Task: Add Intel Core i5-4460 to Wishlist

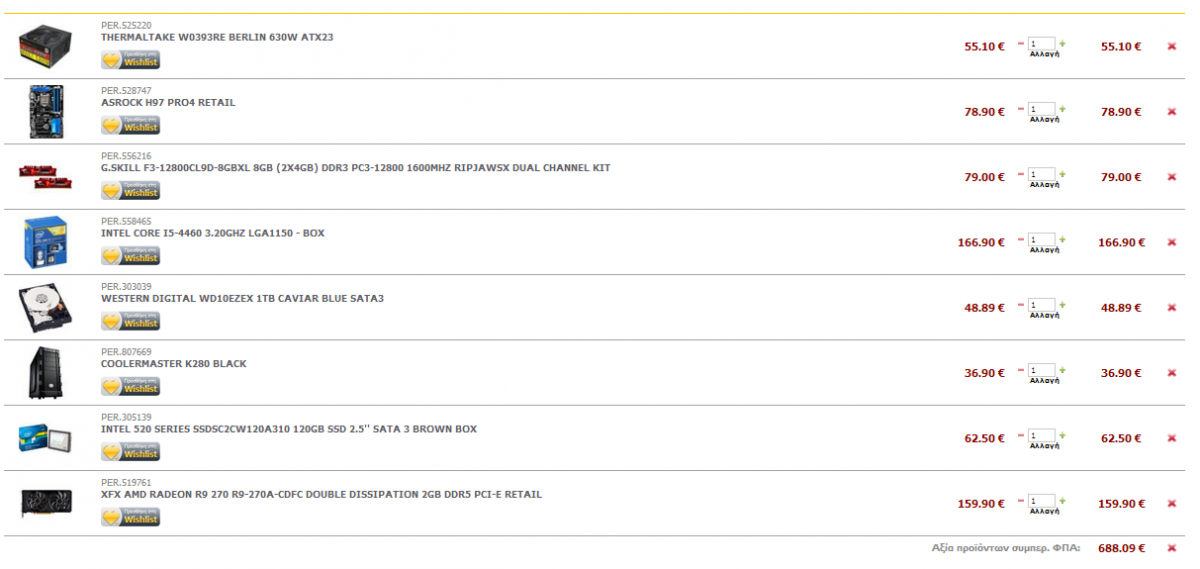Action: tap(130, 255)
